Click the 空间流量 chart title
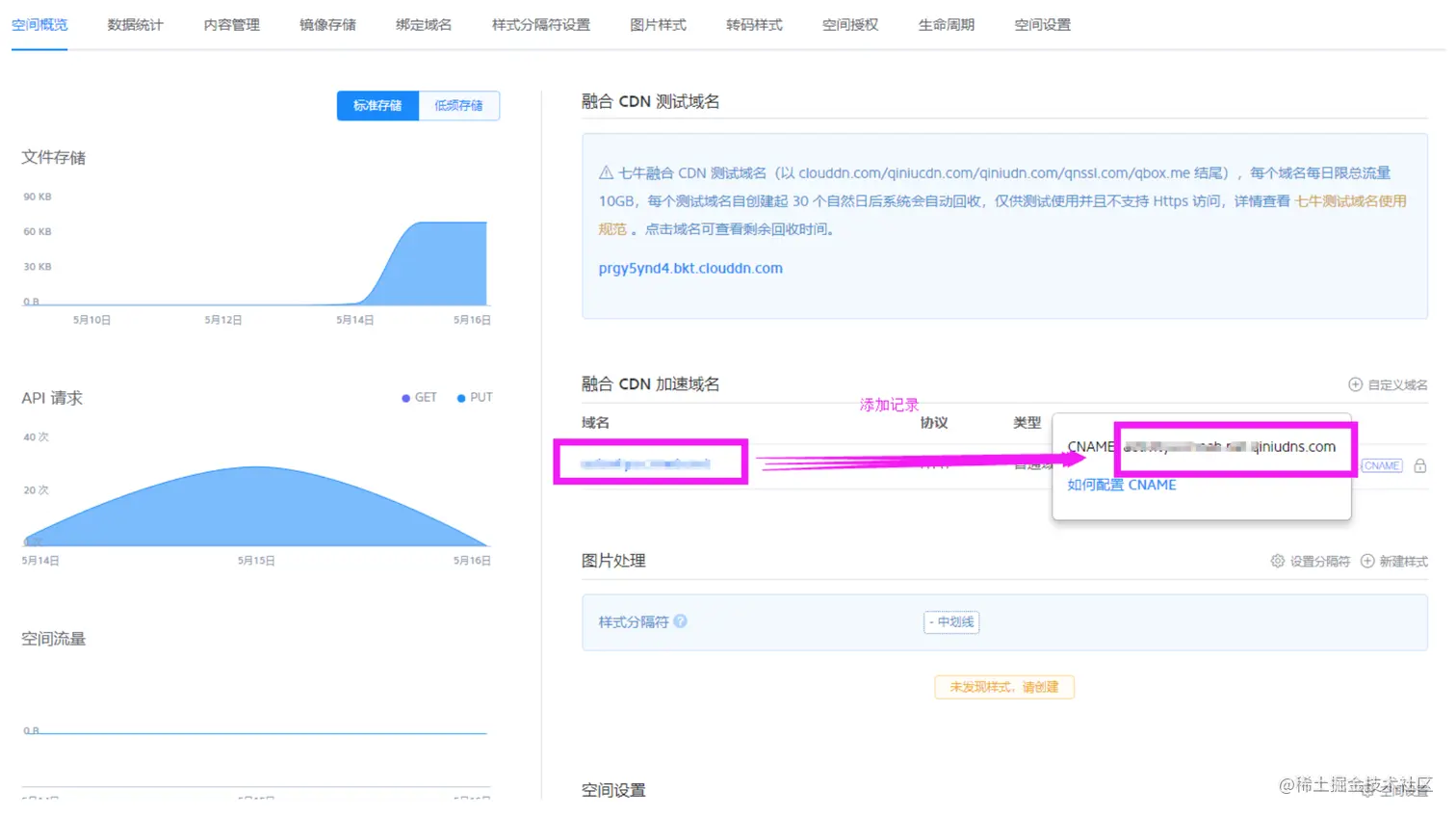 pyautogui.click(x=54, y=639)
